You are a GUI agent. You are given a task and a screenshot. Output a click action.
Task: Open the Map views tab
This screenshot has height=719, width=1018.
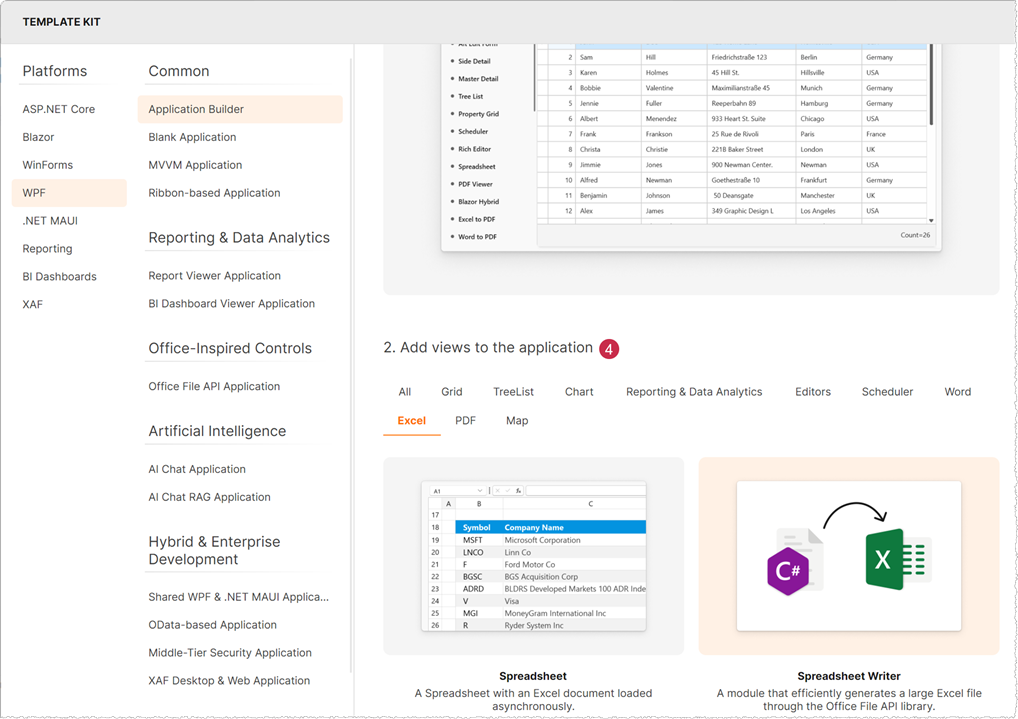516,420
